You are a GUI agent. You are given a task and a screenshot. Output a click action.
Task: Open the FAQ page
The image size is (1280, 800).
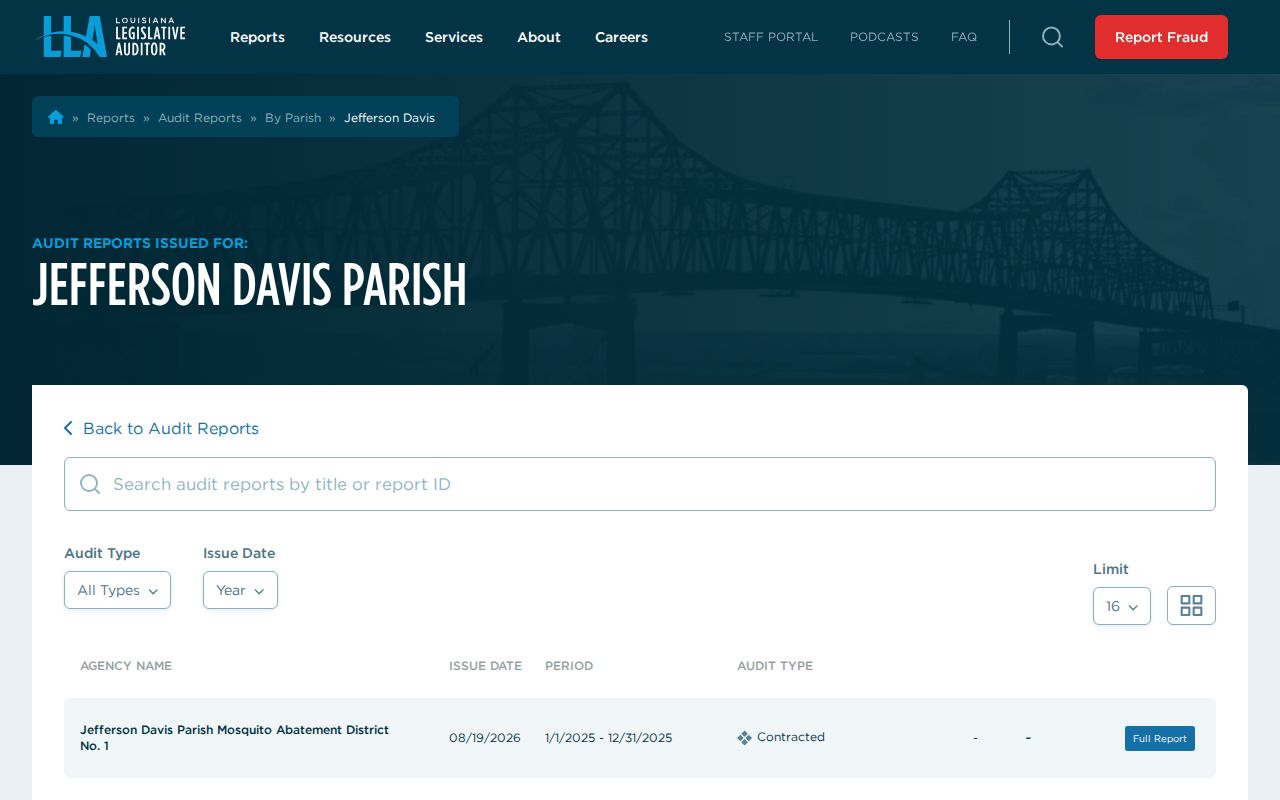[964, 37]
